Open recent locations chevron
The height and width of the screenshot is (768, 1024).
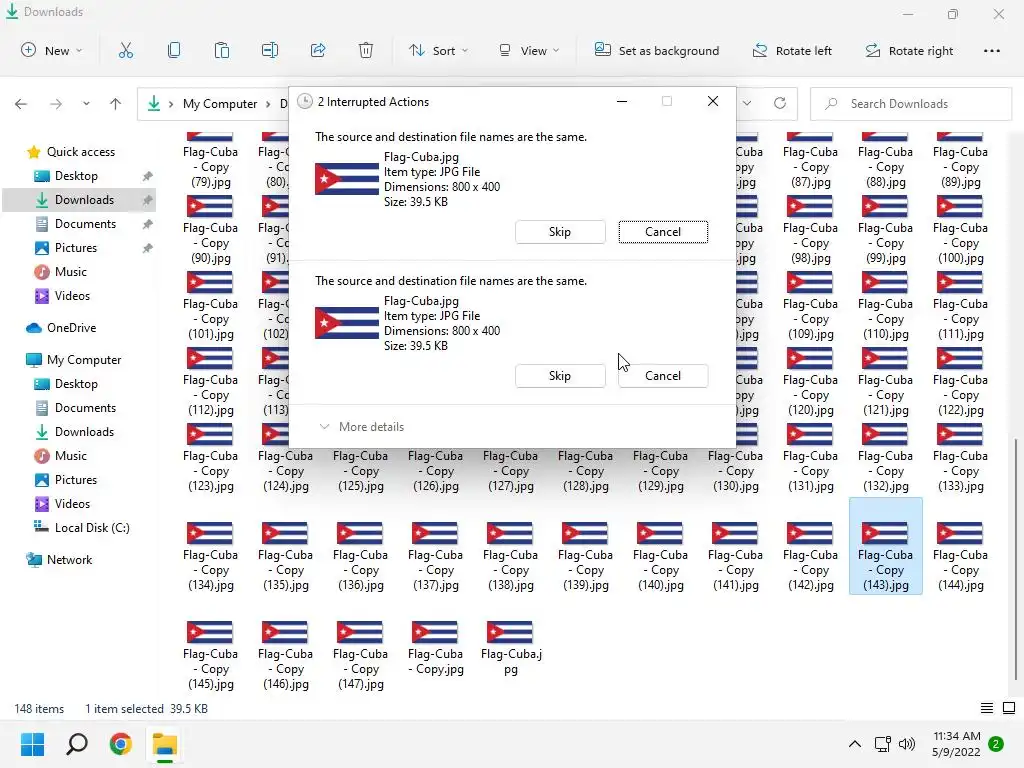86,104
